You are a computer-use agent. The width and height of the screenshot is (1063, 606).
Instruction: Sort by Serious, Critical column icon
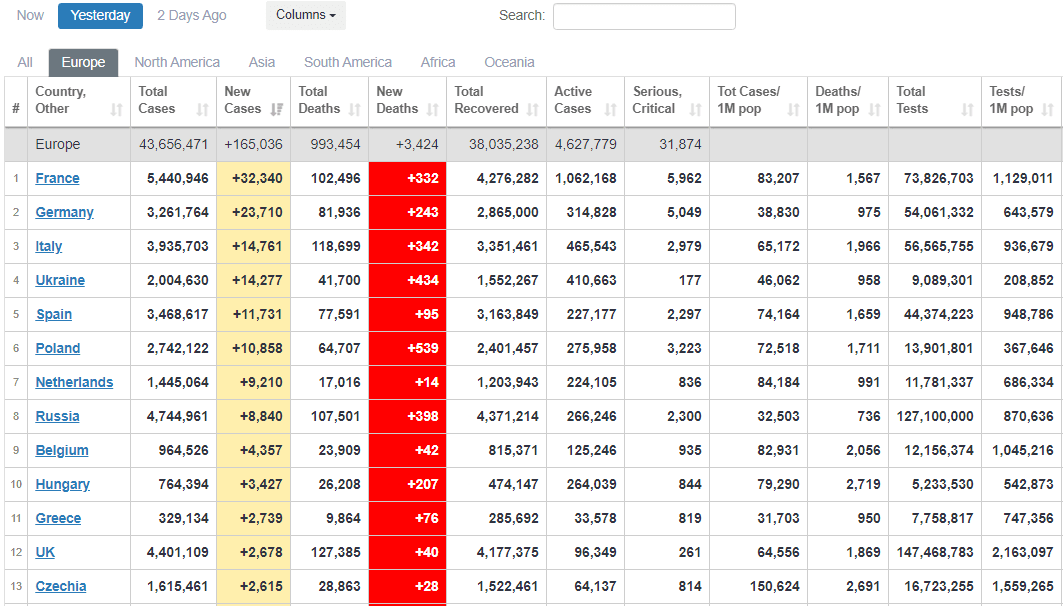pyautogui.click(x=696, y=109)
